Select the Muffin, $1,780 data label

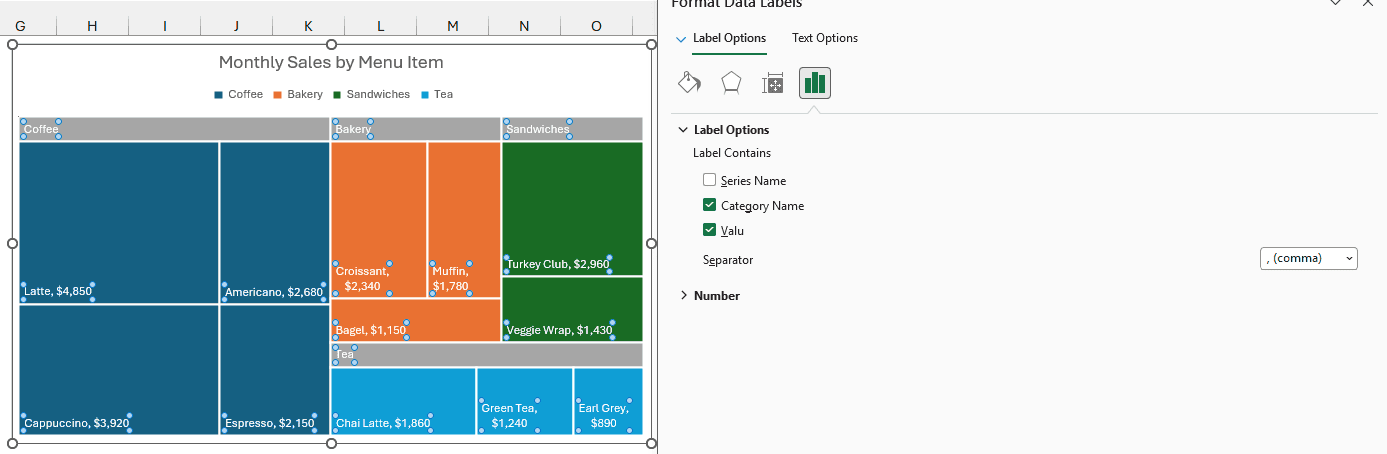(450, 278)
